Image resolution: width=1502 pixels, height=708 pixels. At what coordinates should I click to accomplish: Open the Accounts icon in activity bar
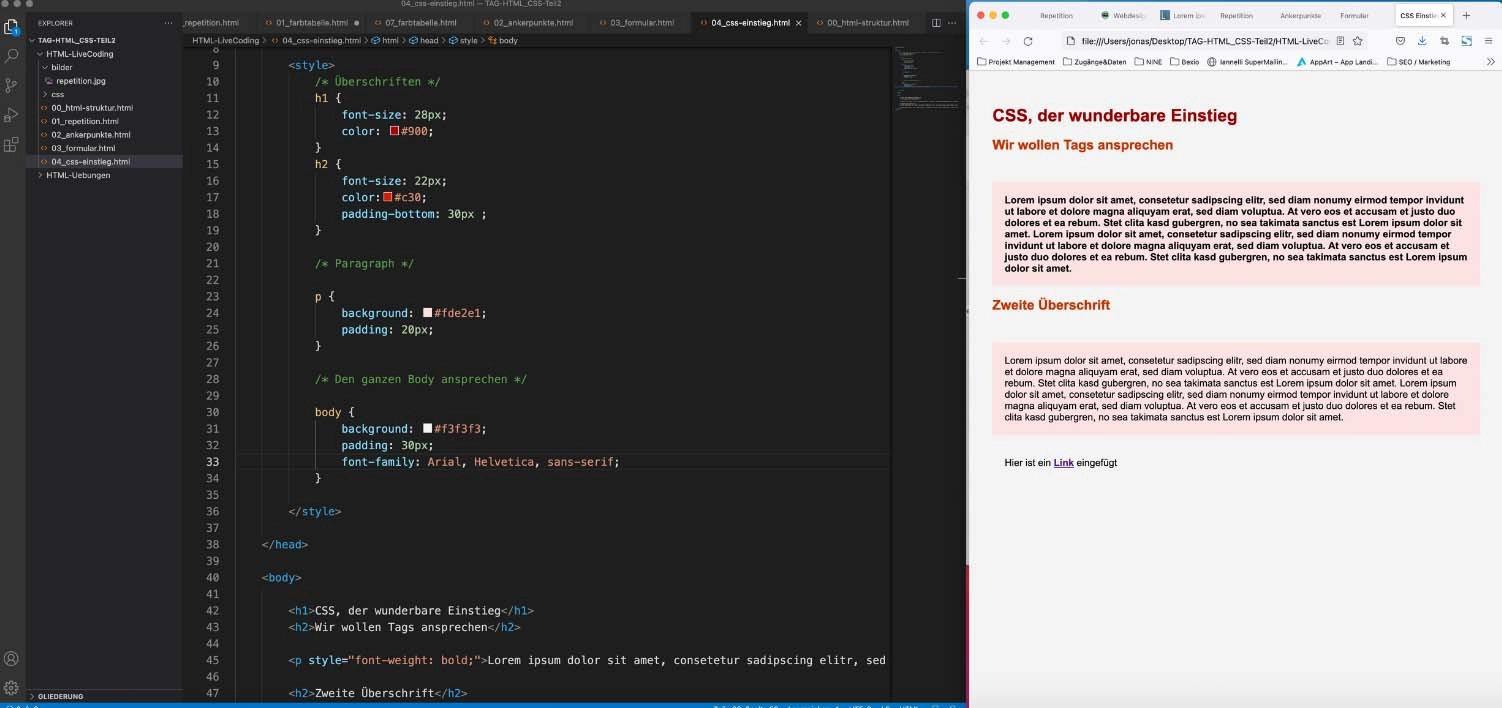[x=12, y=658]
